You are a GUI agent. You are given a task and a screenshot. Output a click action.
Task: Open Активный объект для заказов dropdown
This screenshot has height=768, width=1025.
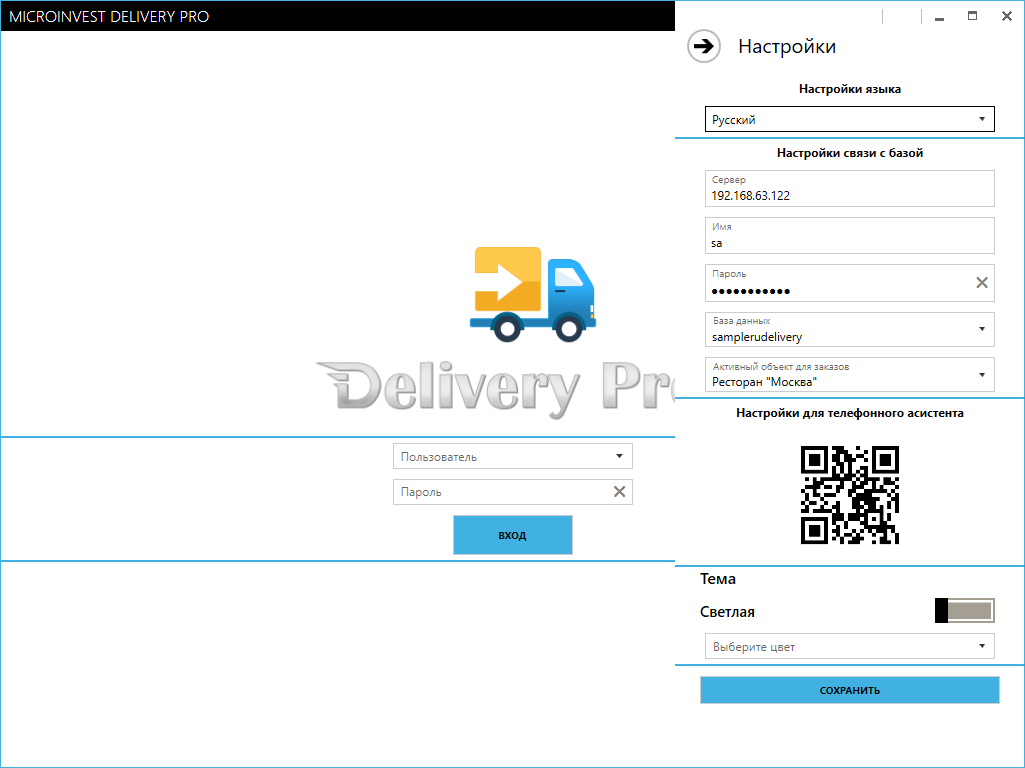click(849, 375)
